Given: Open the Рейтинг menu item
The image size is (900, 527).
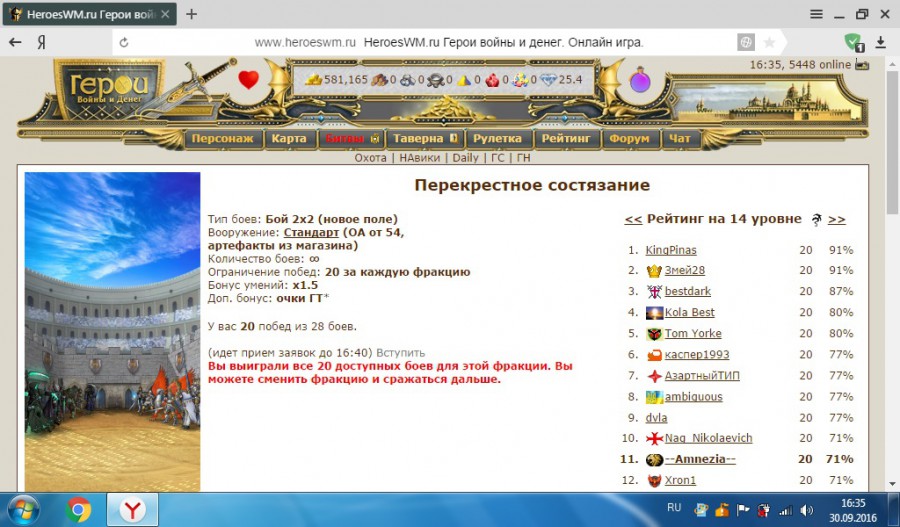Looking at the screenshot, I should coord(567,139).
